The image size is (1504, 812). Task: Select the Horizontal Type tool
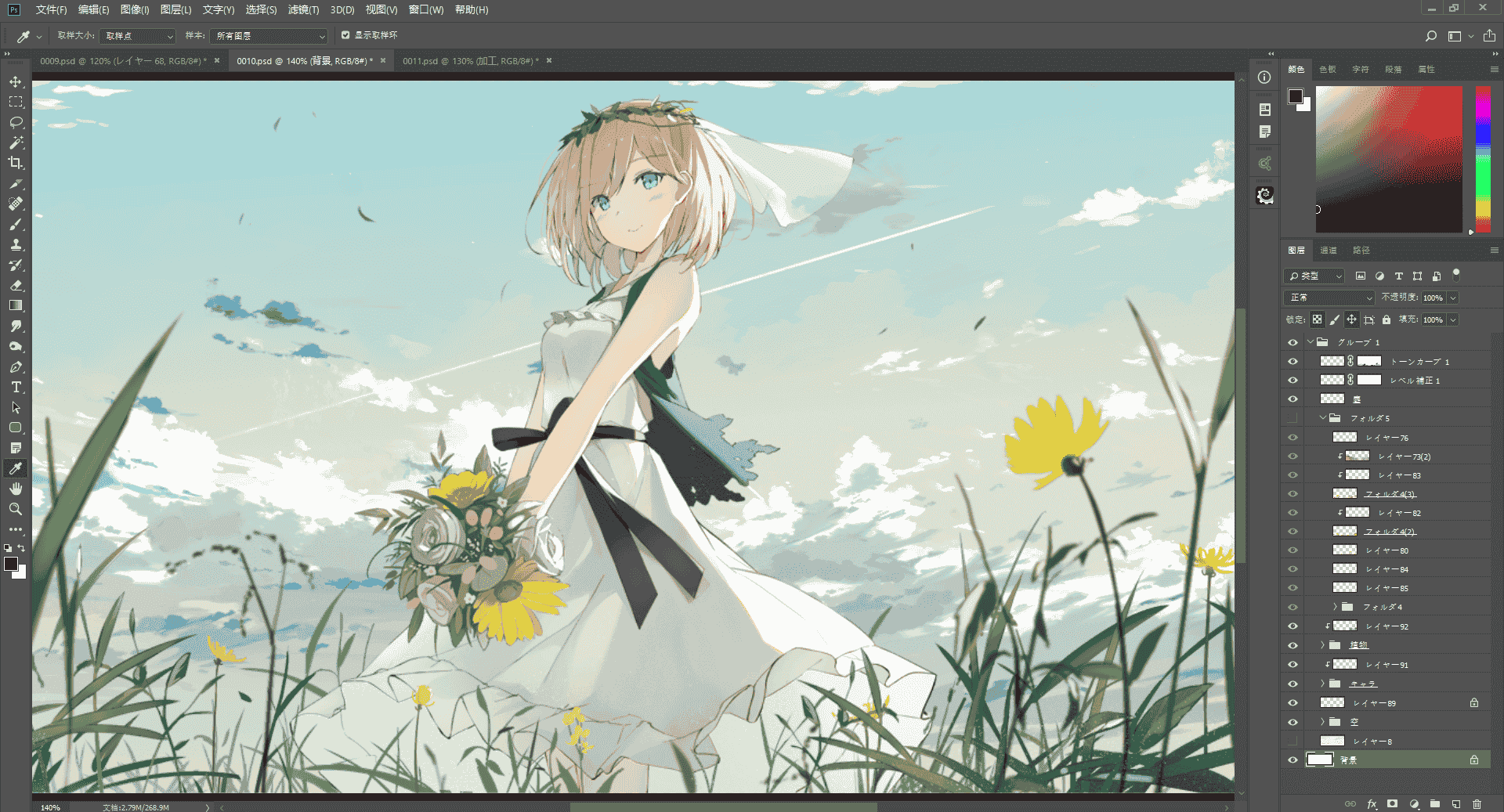coord(16,387)
